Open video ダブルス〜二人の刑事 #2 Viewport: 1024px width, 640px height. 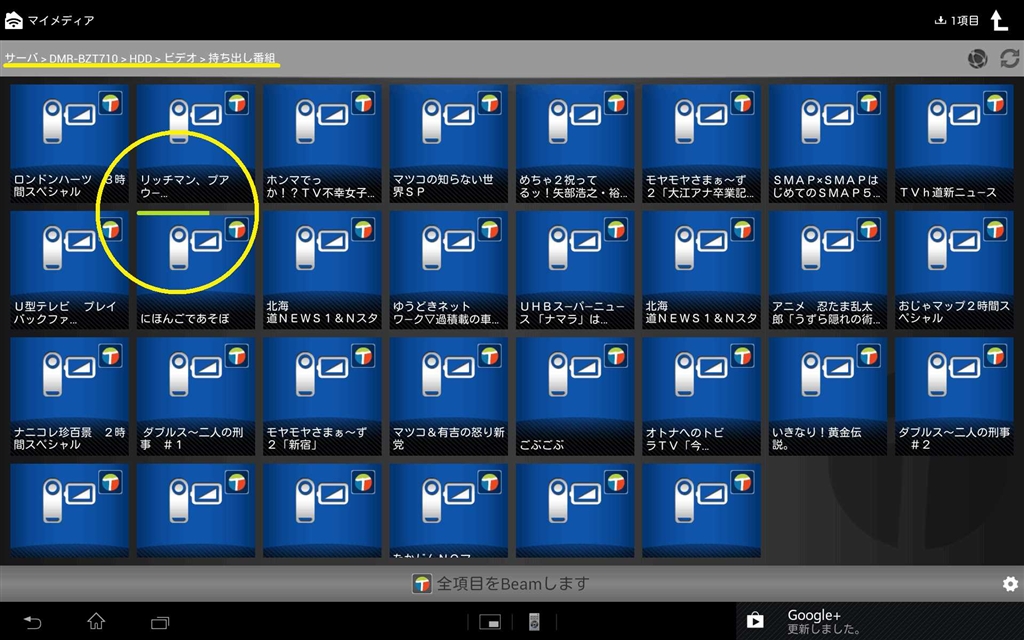point(954,396)
